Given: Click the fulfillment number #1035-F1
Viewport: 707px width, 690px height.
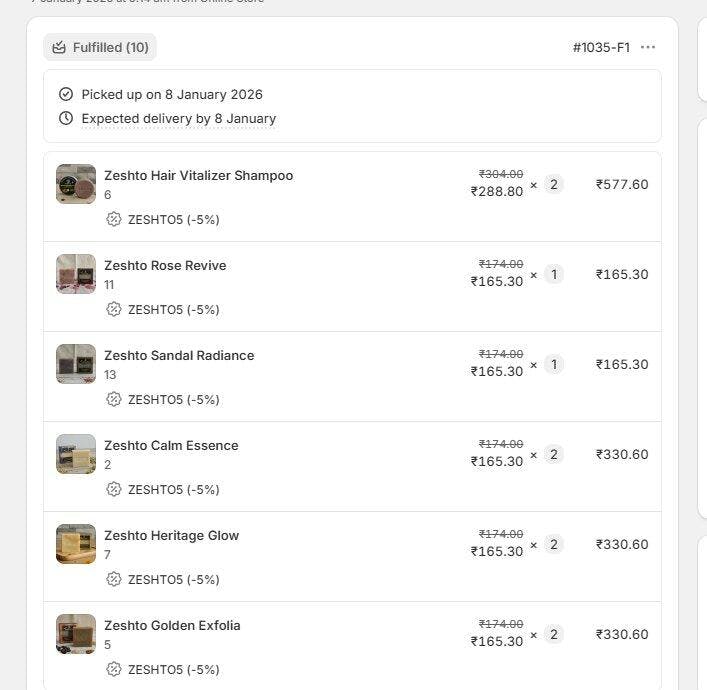Looking at the screenshot, I should pos(601,47).
